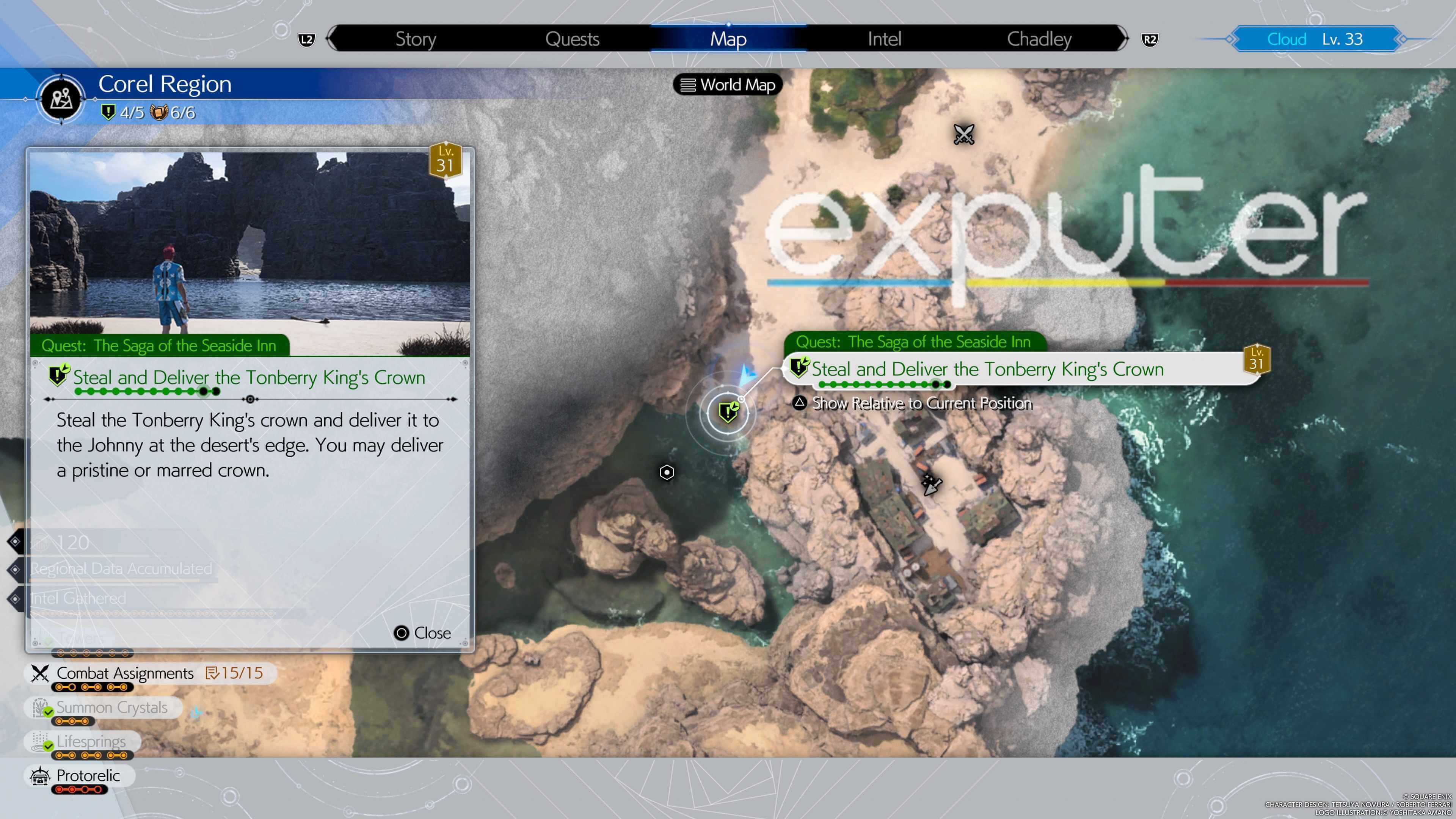
Task: Select Lifesprings list entry
Action: [83, 741]
